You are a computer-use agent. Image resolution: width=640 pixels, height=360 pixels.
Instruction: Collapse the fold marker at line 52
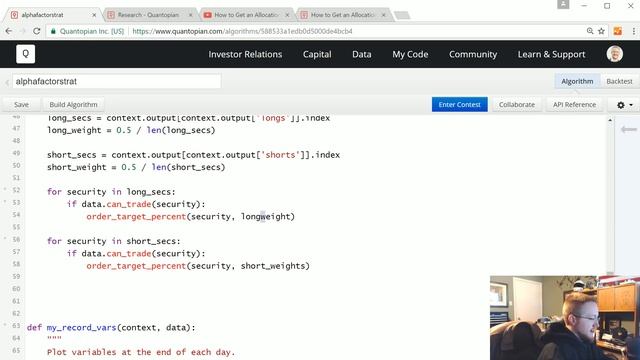click(x=5, y=189)
